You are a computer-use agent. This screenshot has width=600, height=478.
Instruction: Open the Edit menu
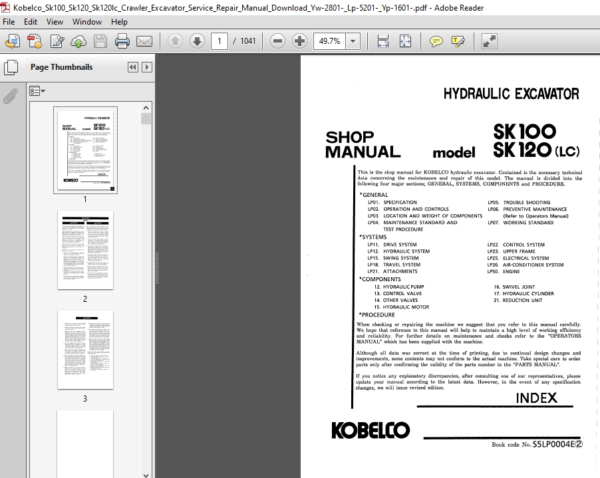tap(31, 21)
